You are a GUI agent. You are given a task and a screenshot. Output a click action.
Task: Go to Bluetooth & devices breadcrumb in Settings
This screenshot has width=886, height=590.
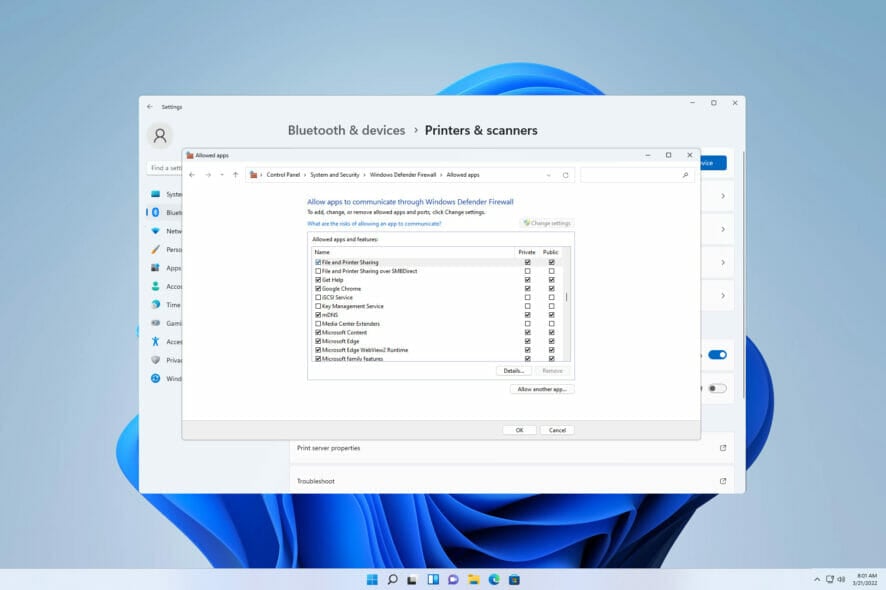[346, 131]
